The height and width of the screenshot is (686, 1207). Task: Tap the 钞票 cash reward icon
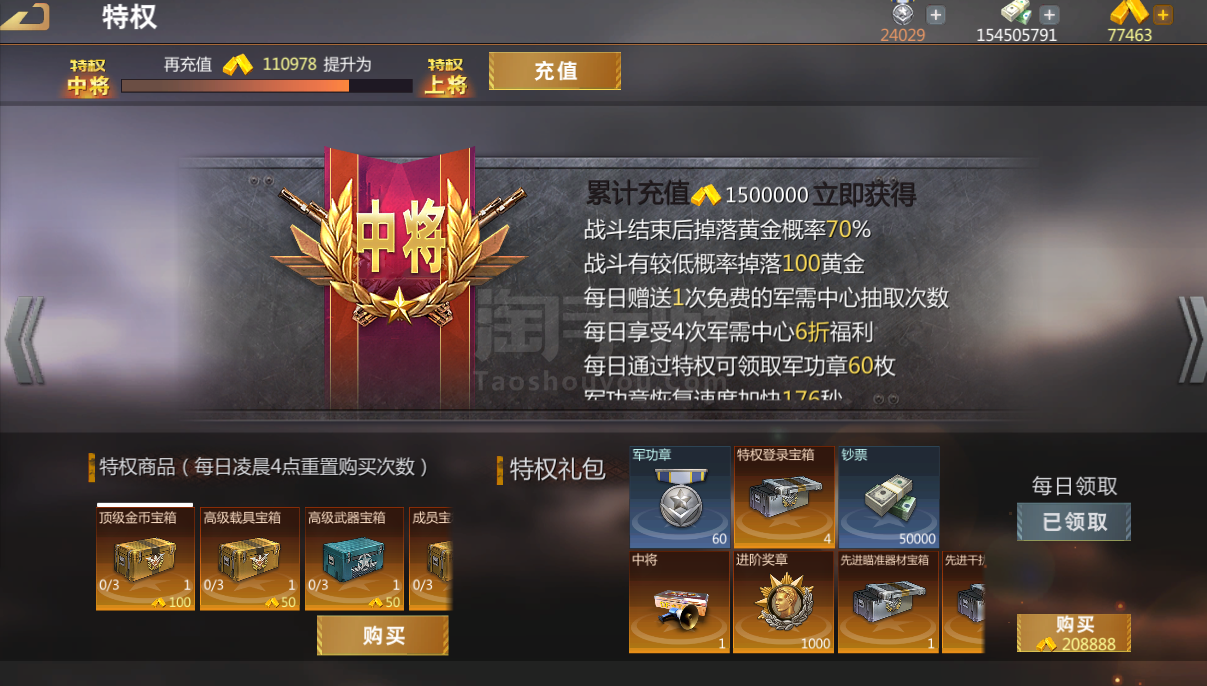pyautogui.click(x=889, y=497)
